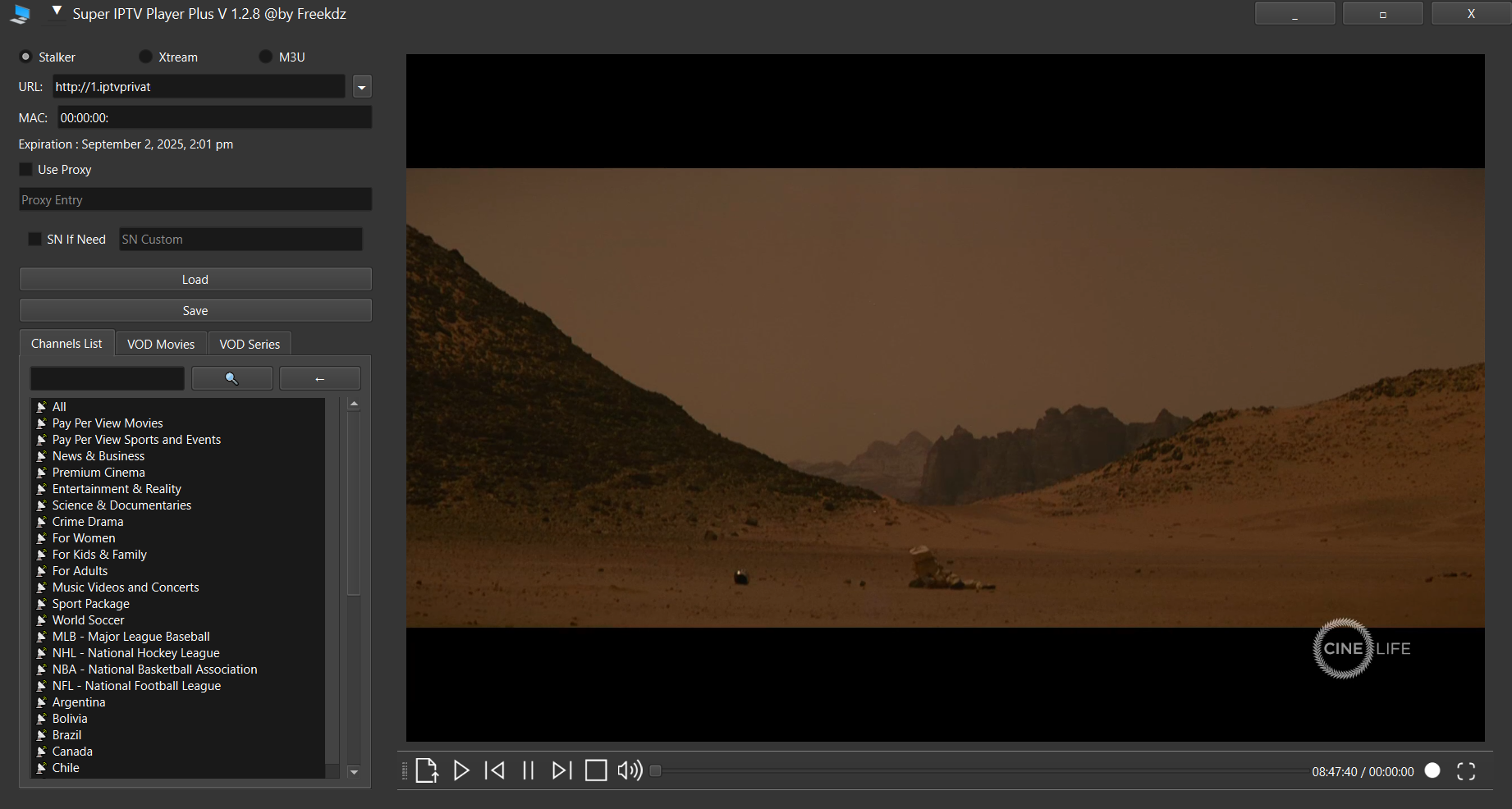Select the All category

tap(178, 407)
